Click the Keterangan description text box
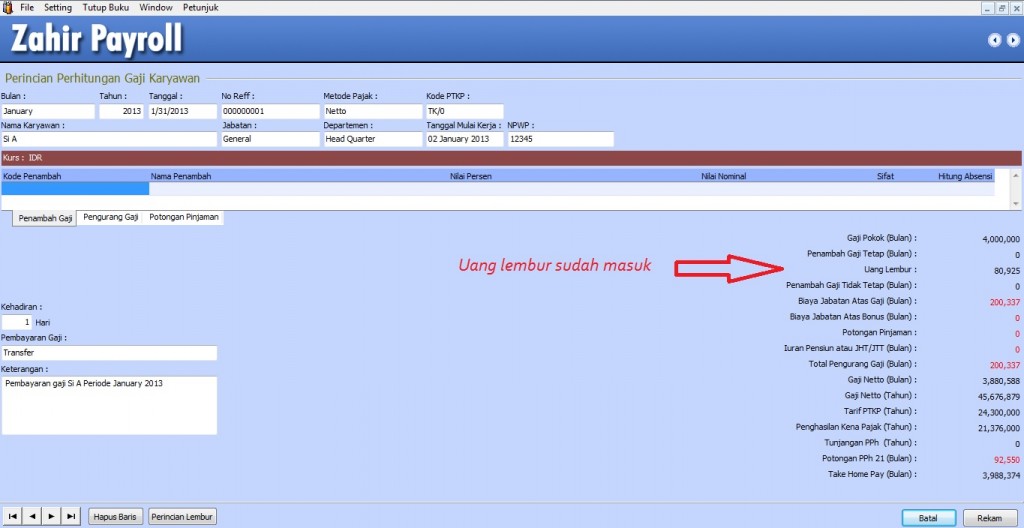Image resolution: width=1024 pixels, height=528 pixels. tap(109, 405)
